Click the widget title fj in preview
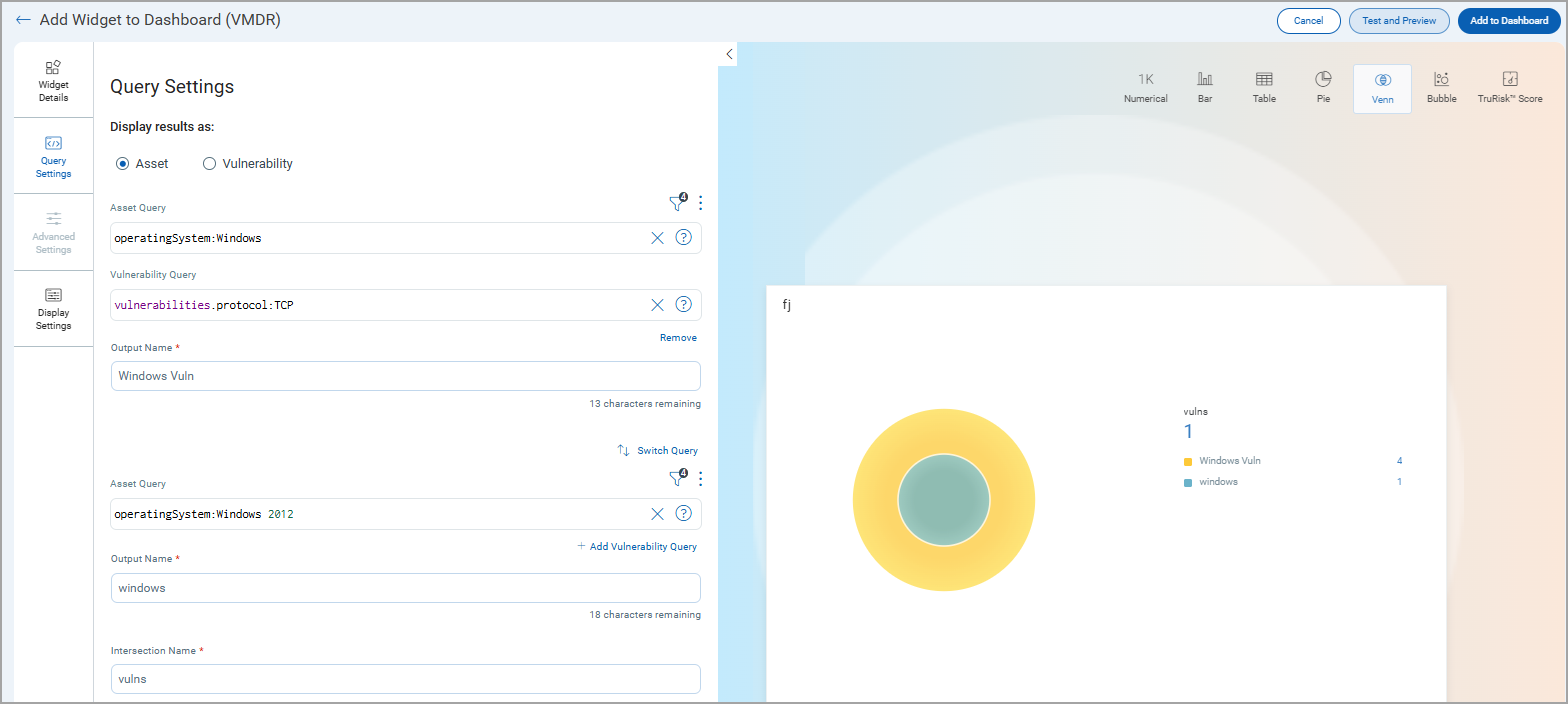Viewport: 1568px width, 704px height. click(787, 305)
